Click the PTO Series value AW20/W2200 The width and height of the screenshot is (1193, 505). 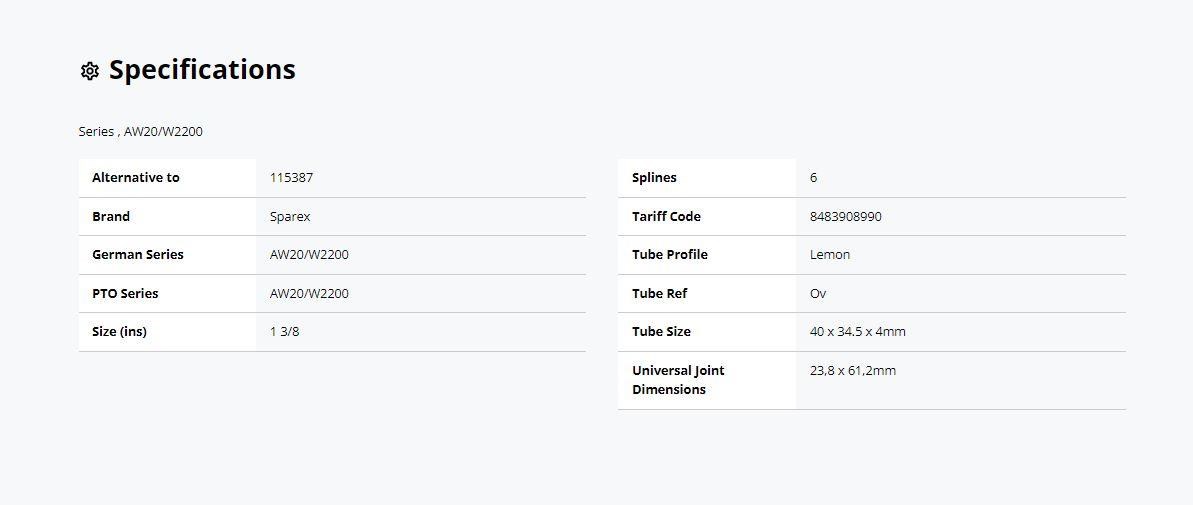[309, 294]
